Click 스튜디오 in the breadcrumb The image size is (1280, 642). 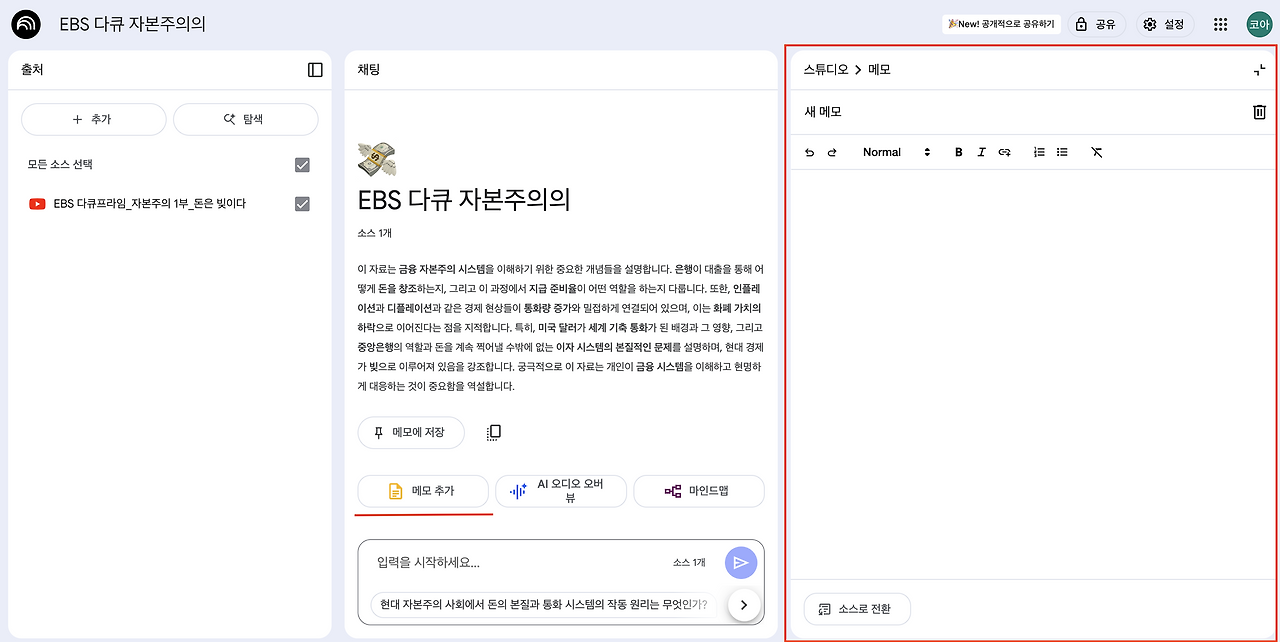coord(827,71)
